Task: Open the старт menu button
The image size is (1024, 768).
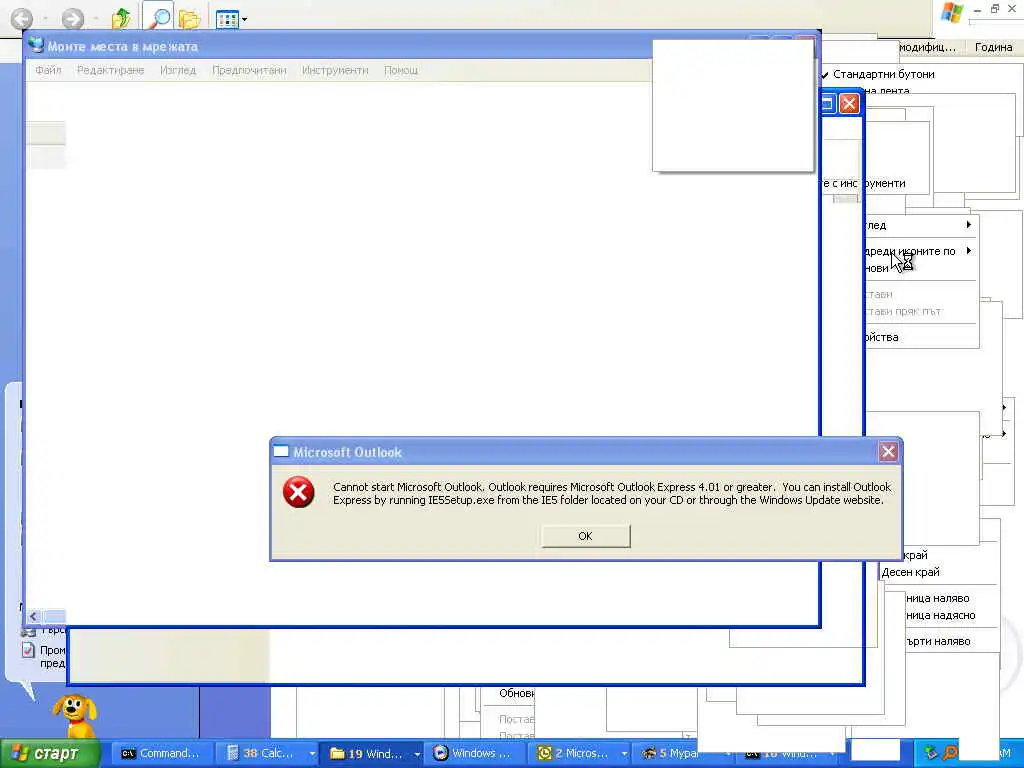Action: point(50,754)
